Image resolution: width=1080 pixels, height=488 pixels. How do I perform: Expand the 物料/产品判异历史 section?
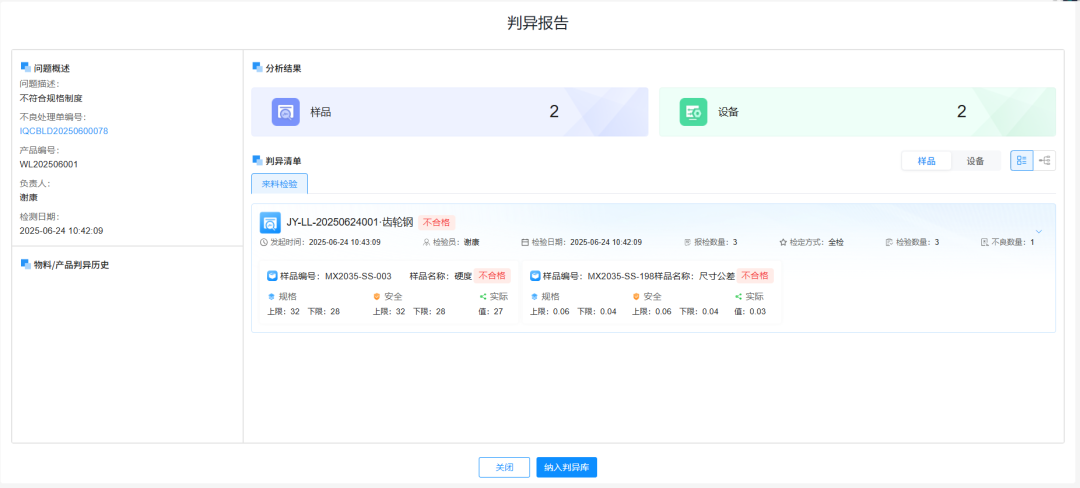pyautogui.click(x=71, y=265)
